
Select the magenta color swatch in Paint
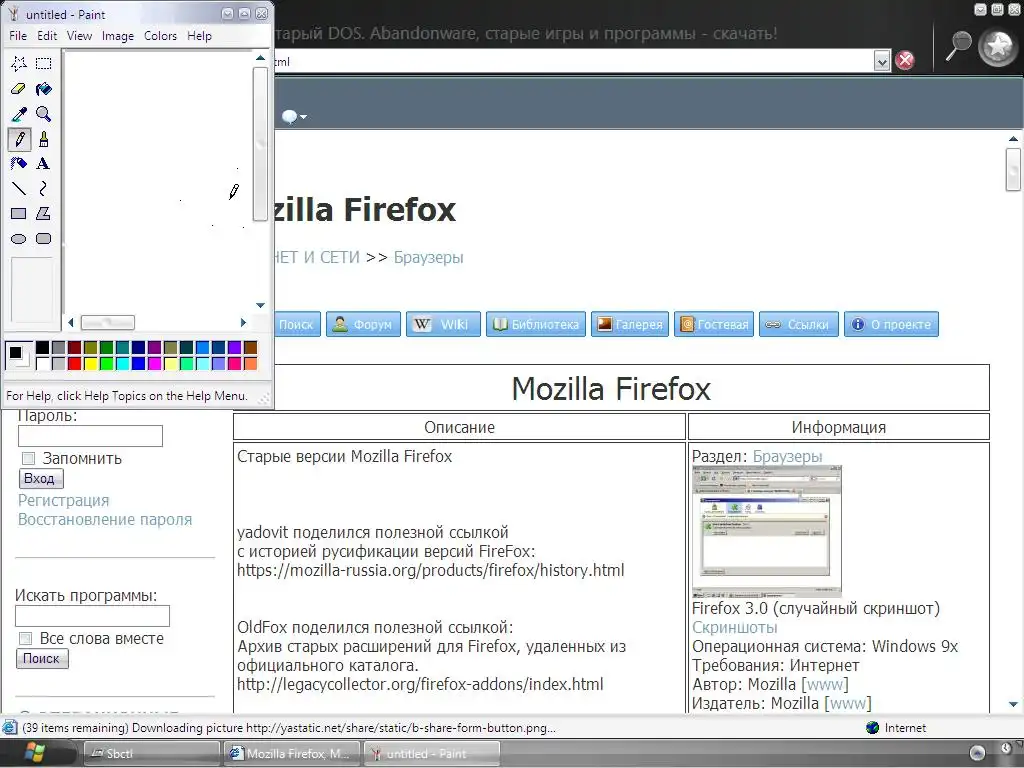pos(154,364)
